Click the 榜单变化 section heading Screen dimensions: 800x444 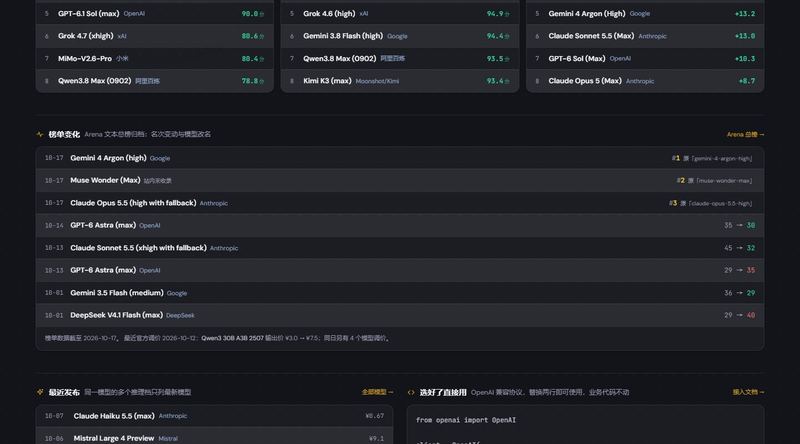tap(64, 134)
